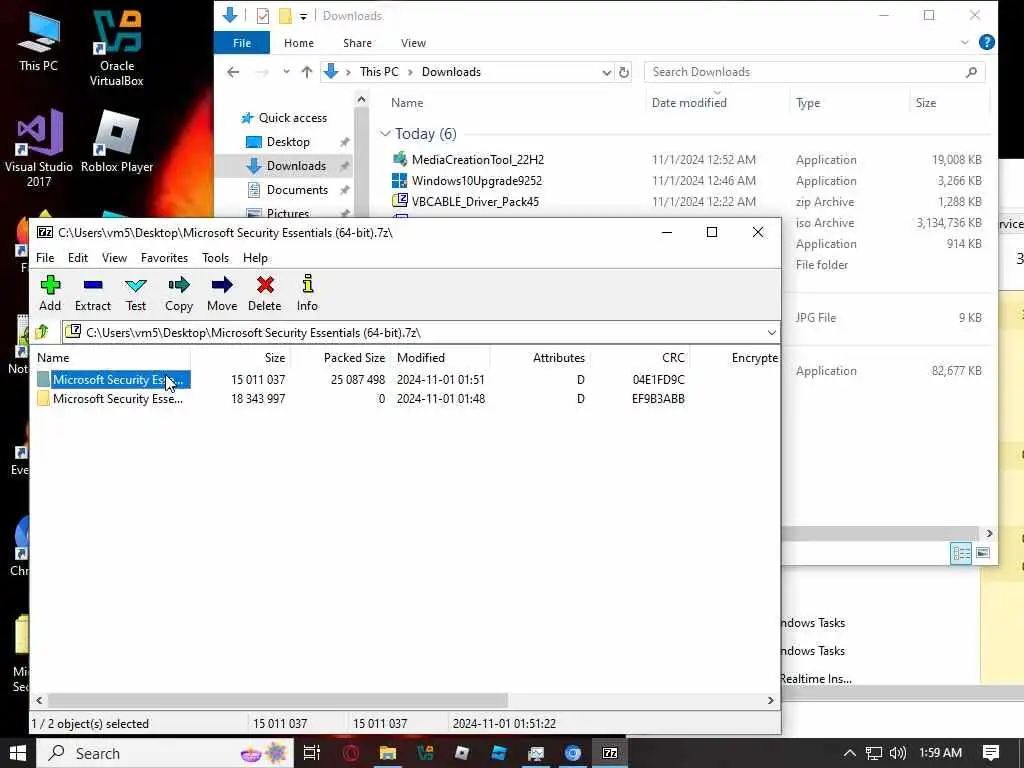
Task: Sort 7-Zip list by CRC column
Action: pos(673,358)
